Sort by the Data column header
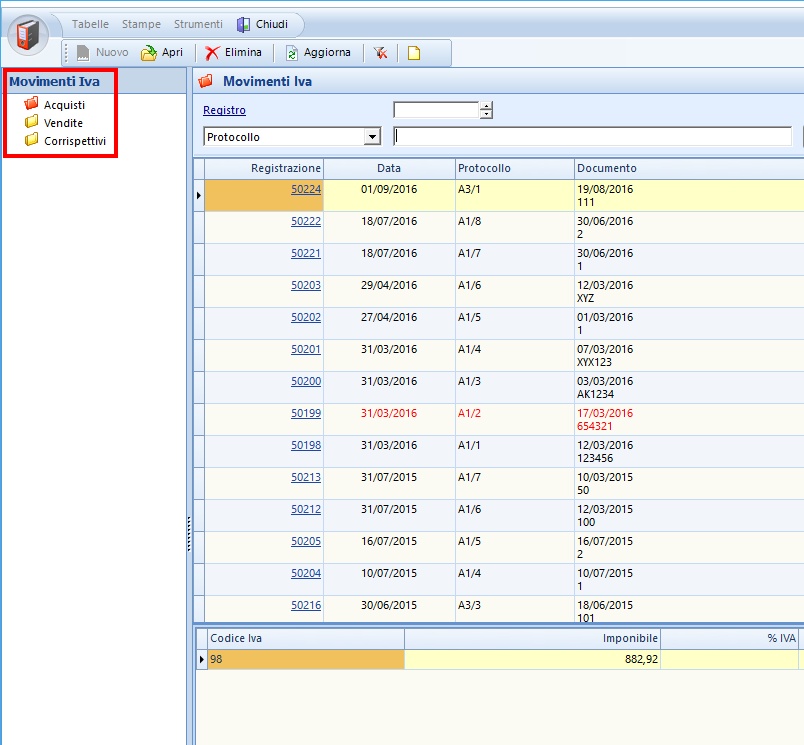 tap(389, 168)
